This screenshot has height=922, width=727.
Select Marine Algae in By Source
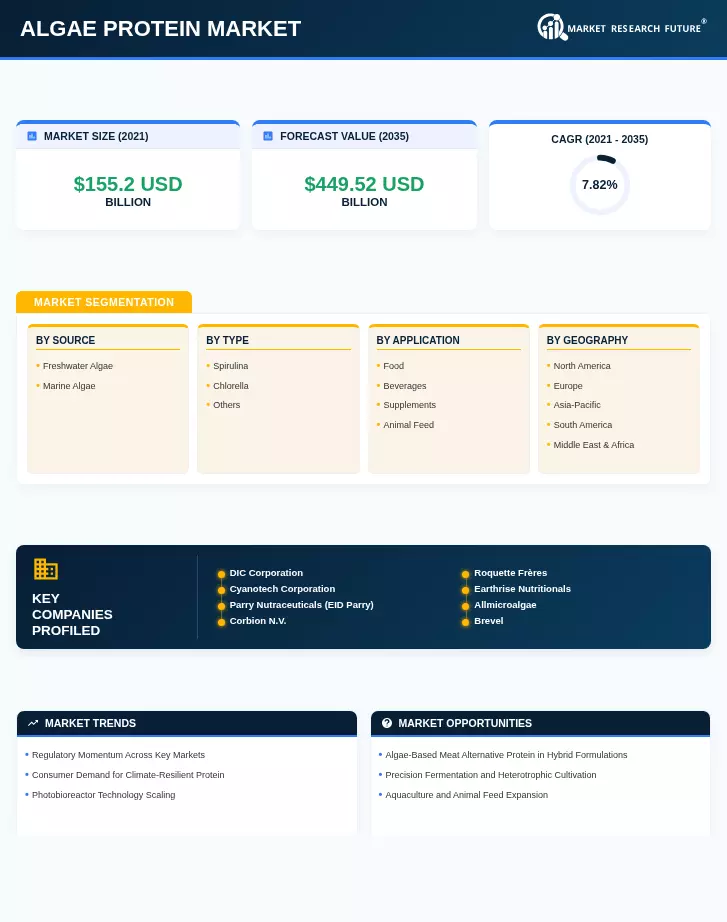[x=69, y=386]
